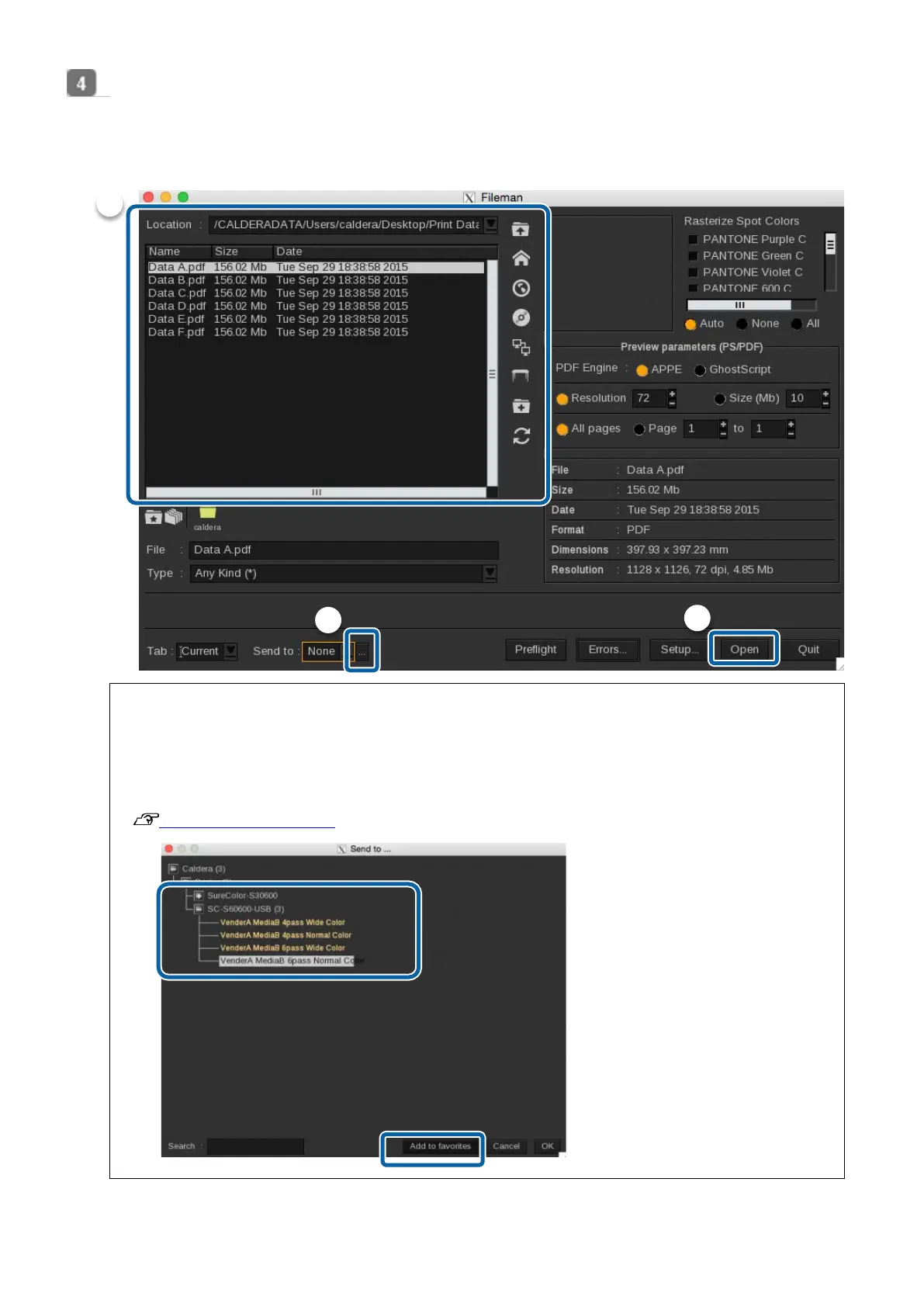924x1307 pixels.
Task: Collapse the Caldera (3) tree node
Action: click(173, 869)
